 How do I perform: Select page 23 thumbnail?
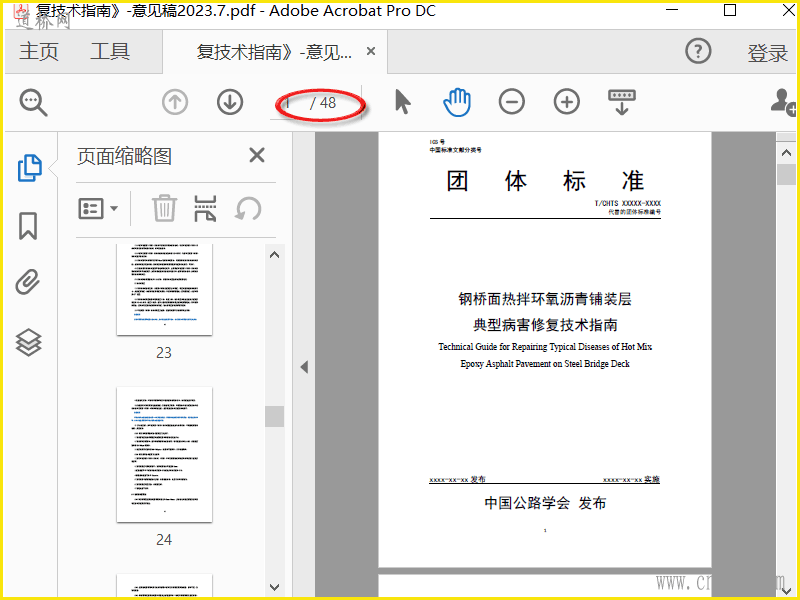point(164,289)
